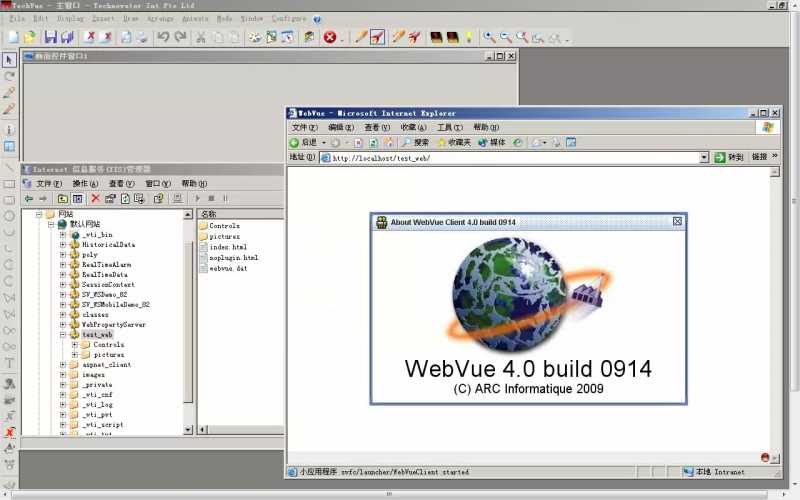This screenshot has height=500, width=800.
Task: Open the address bar dropdown arrow
Action: click(704, 158)
